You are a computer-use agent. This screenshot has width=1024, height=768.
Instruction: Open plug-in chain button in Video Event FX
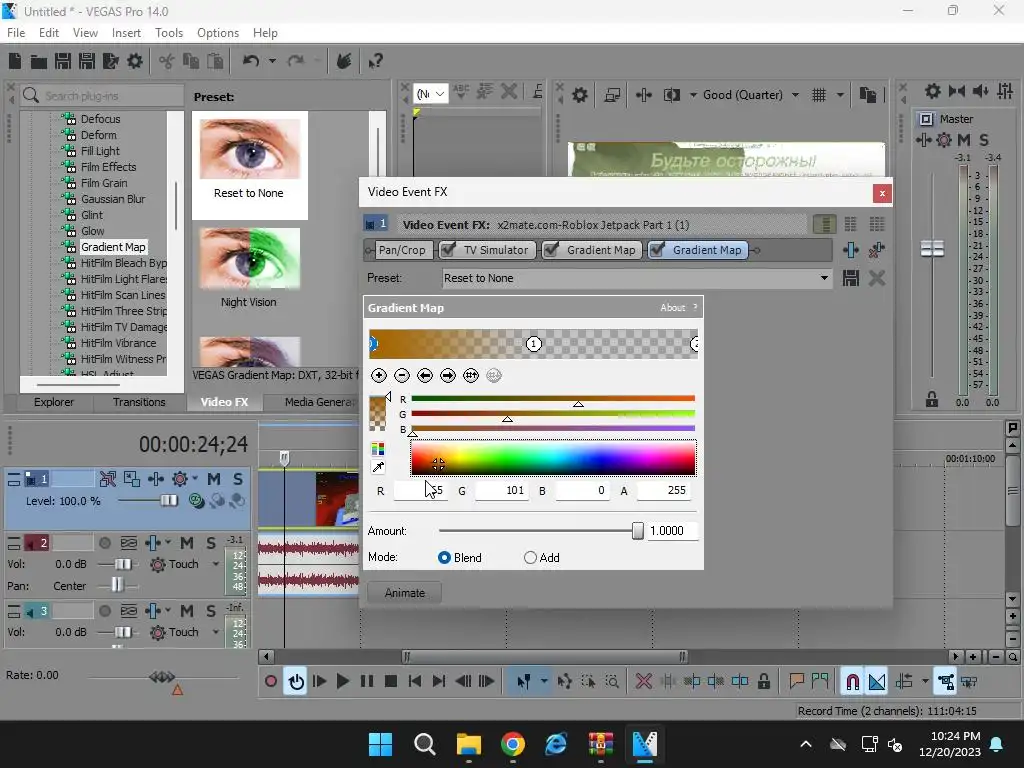tap(850, 250)
